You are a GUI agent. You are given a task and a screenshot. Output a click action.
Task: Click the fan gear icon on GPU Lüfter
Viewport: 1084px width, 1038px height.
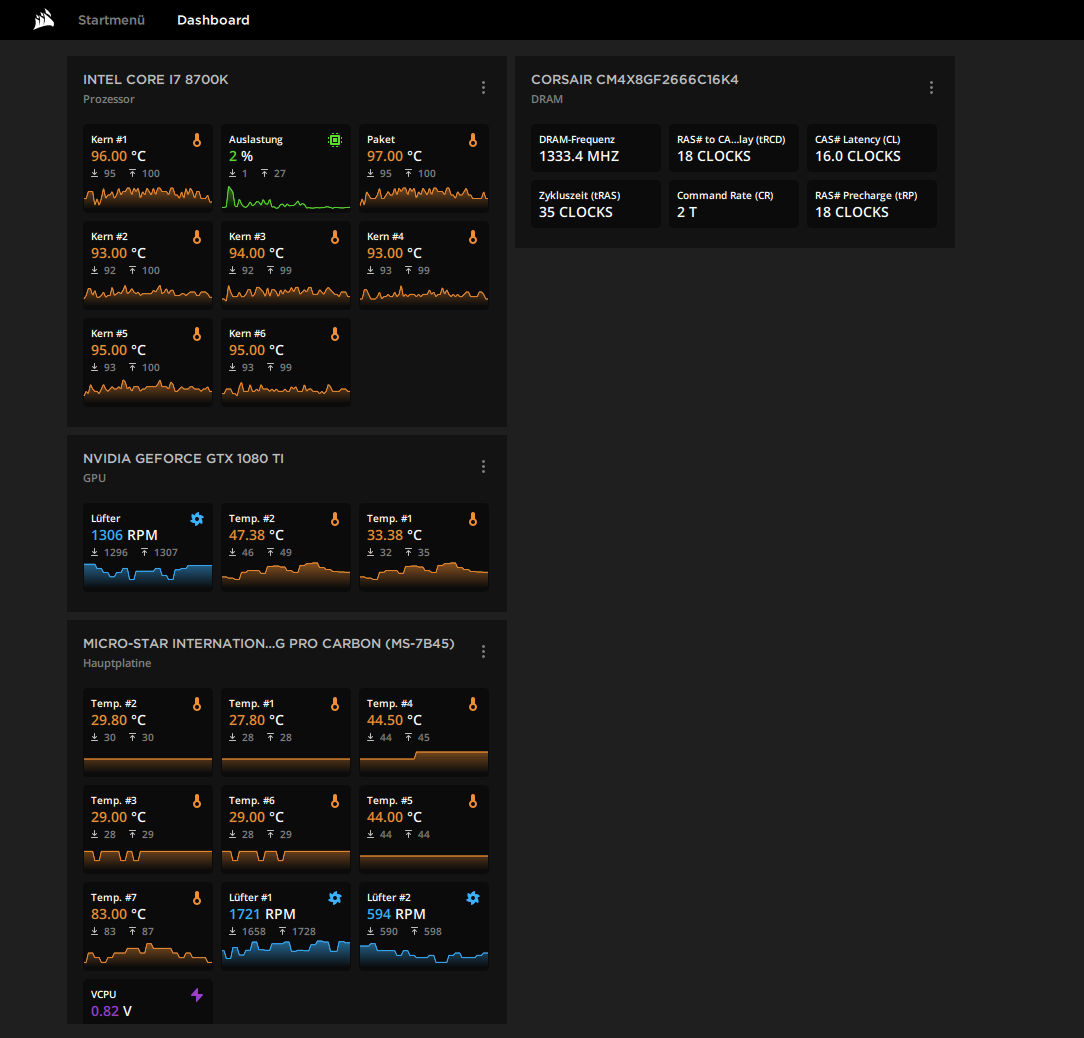pos(197,519)
